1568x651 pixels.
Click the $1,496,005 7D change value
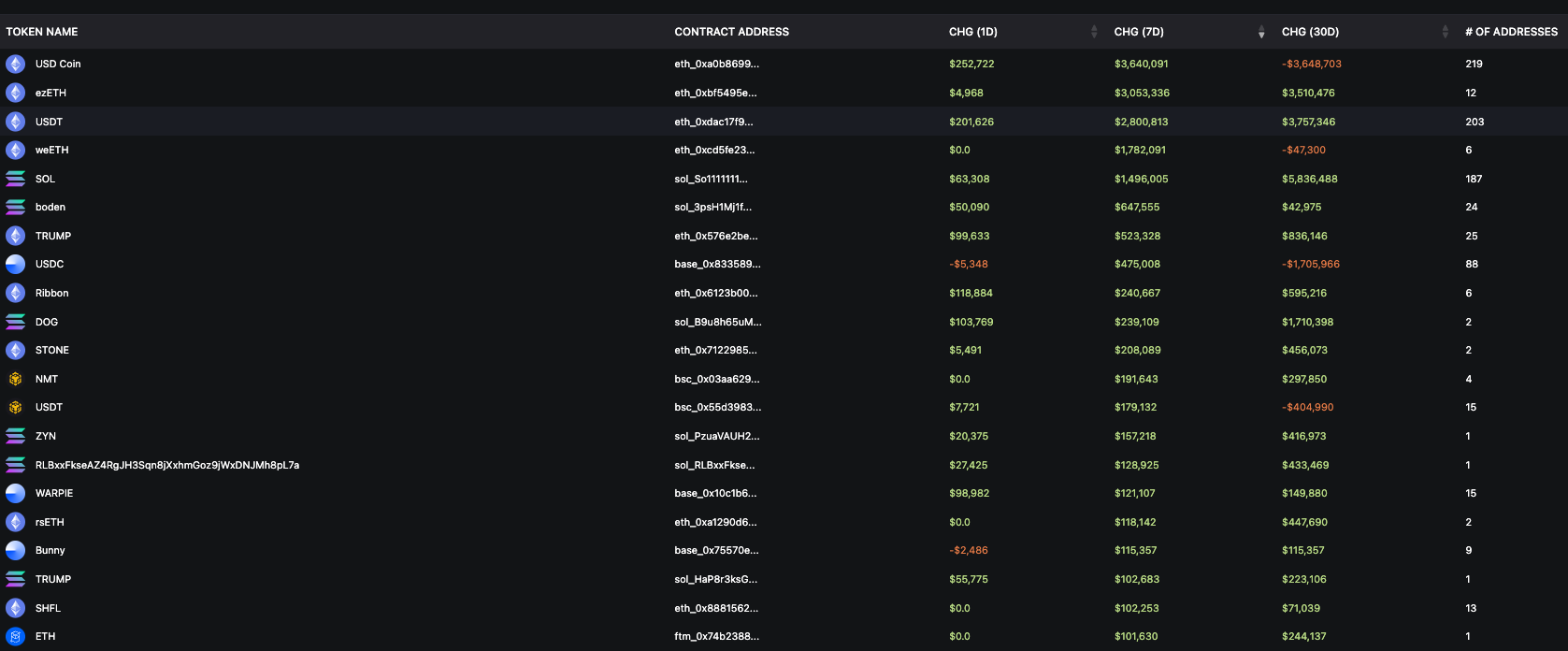click(1142, 179)
